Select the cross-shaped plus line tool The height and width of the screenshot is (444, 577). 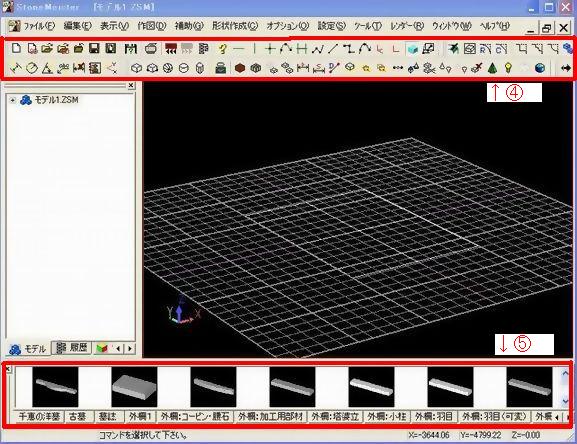pyautogui.click(x=270, y=49)
